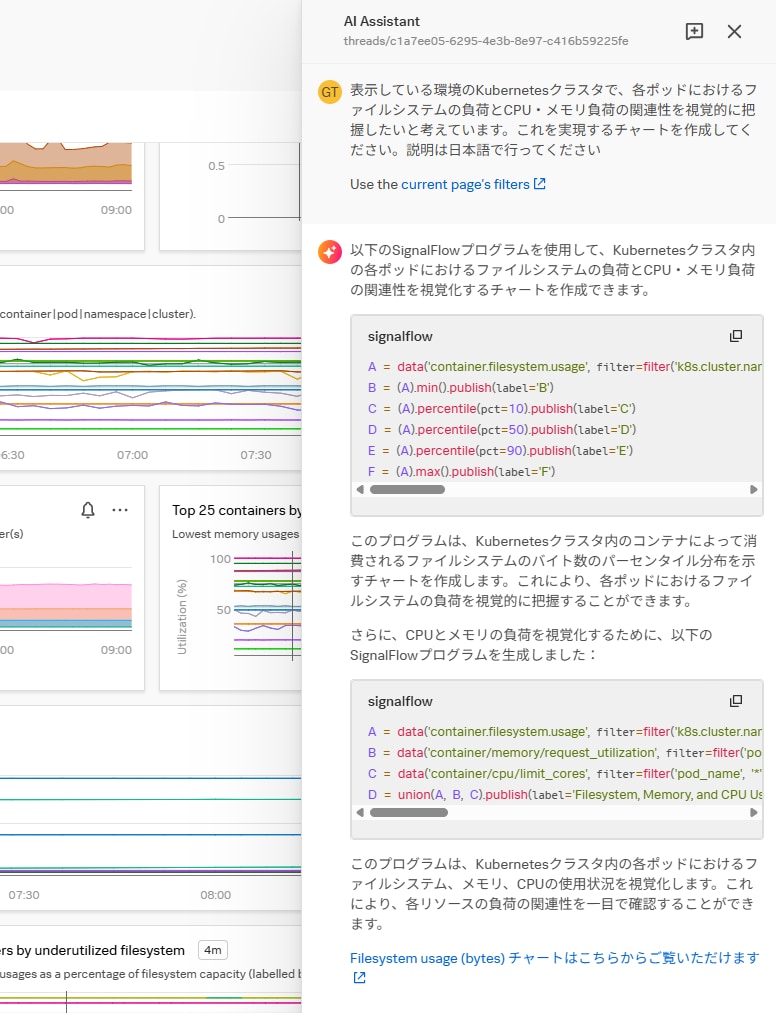The height and width of the screenshot is (1013, 776).
Task: Click code line with percentile(pct=50)
Action: pyautogui.click(x=501, y=430)
